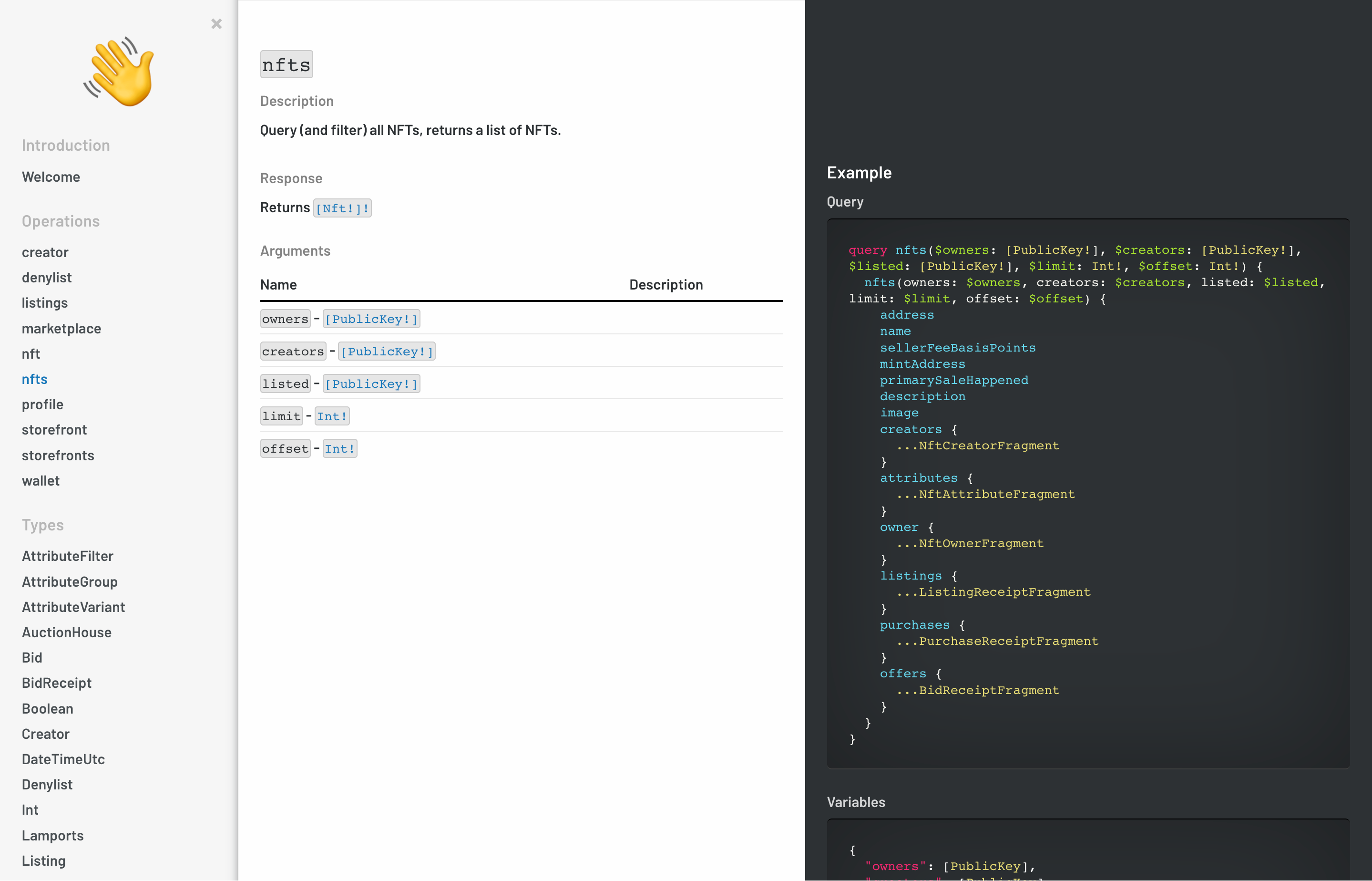Open the [Nft!]! return type reference
1372x881 pixels.
point(342,207)
